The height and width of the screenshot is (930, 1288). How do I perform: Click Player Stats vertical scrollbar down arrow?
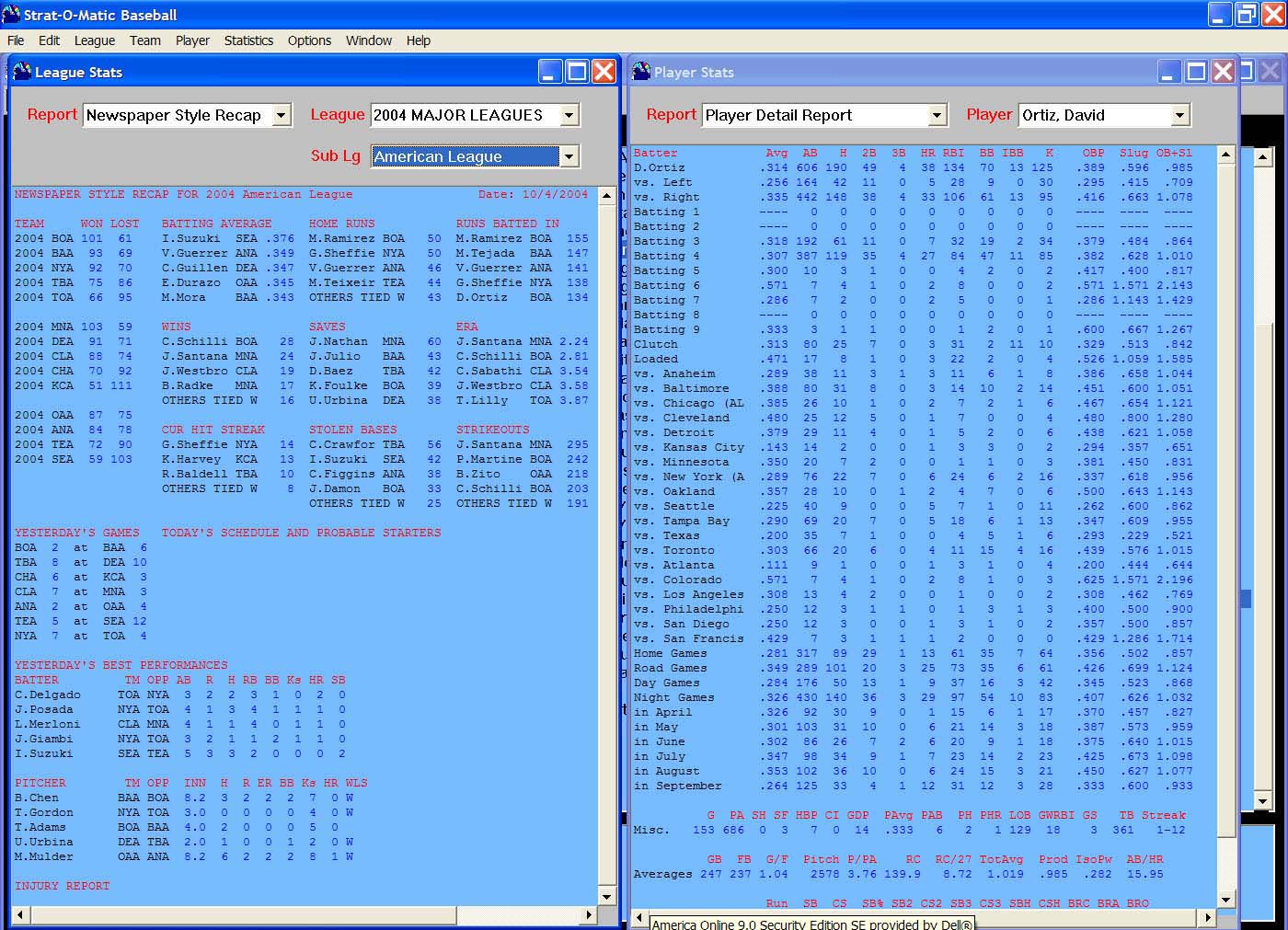pos(1225,900)
